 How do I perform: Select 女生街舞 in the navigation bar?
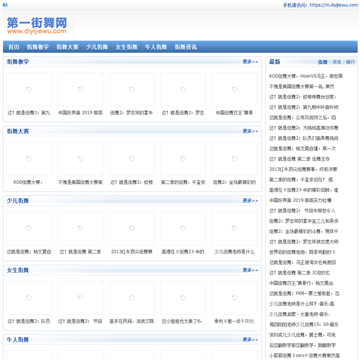tap(126, 47)
